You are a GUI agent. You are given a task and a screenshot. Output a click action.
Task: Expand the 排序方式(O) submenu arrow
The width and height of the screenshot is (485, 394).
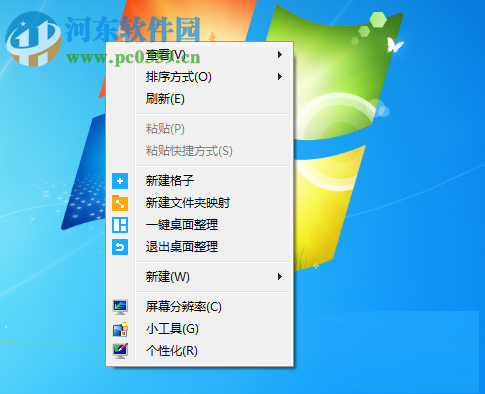coord(280,77)
